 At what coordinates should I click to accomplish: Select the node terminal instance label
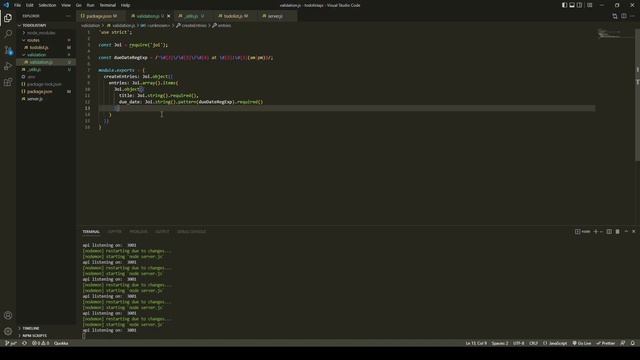pos(582,231)
